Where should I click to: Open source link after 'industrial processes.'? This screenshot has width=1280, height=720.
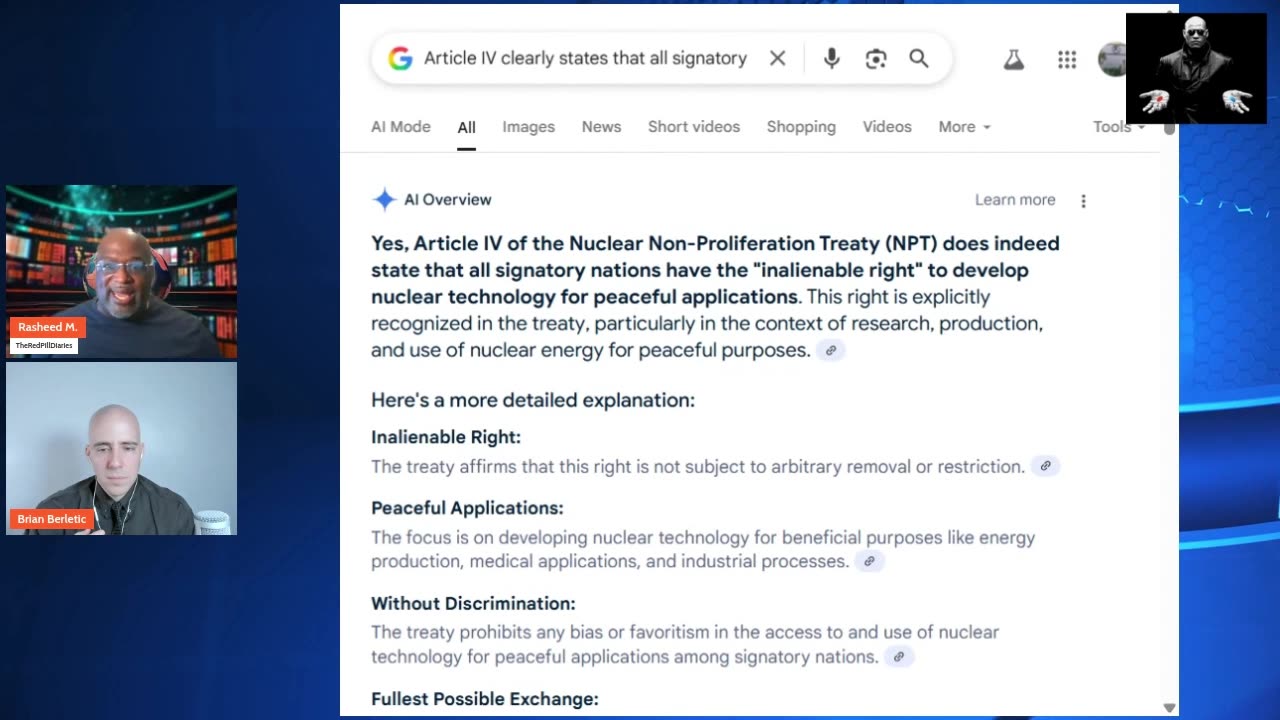(x=869, y=562)
